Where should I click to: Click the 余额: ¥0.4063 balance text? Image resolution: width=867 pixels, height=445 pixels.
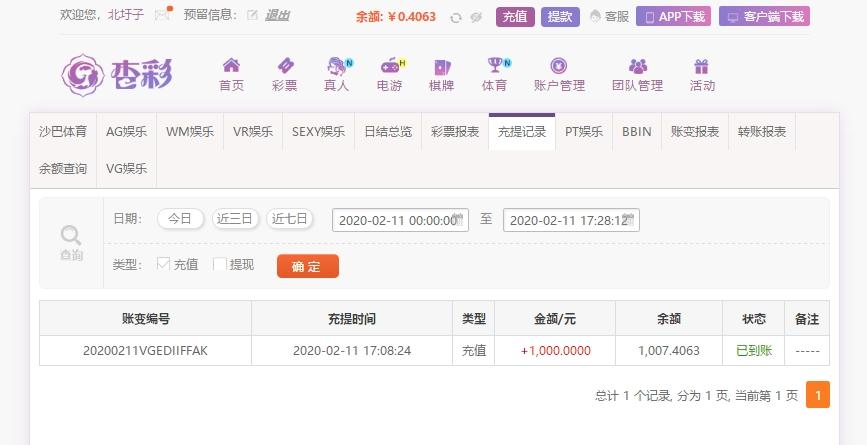pyautogui.click(x=396, y=17)
